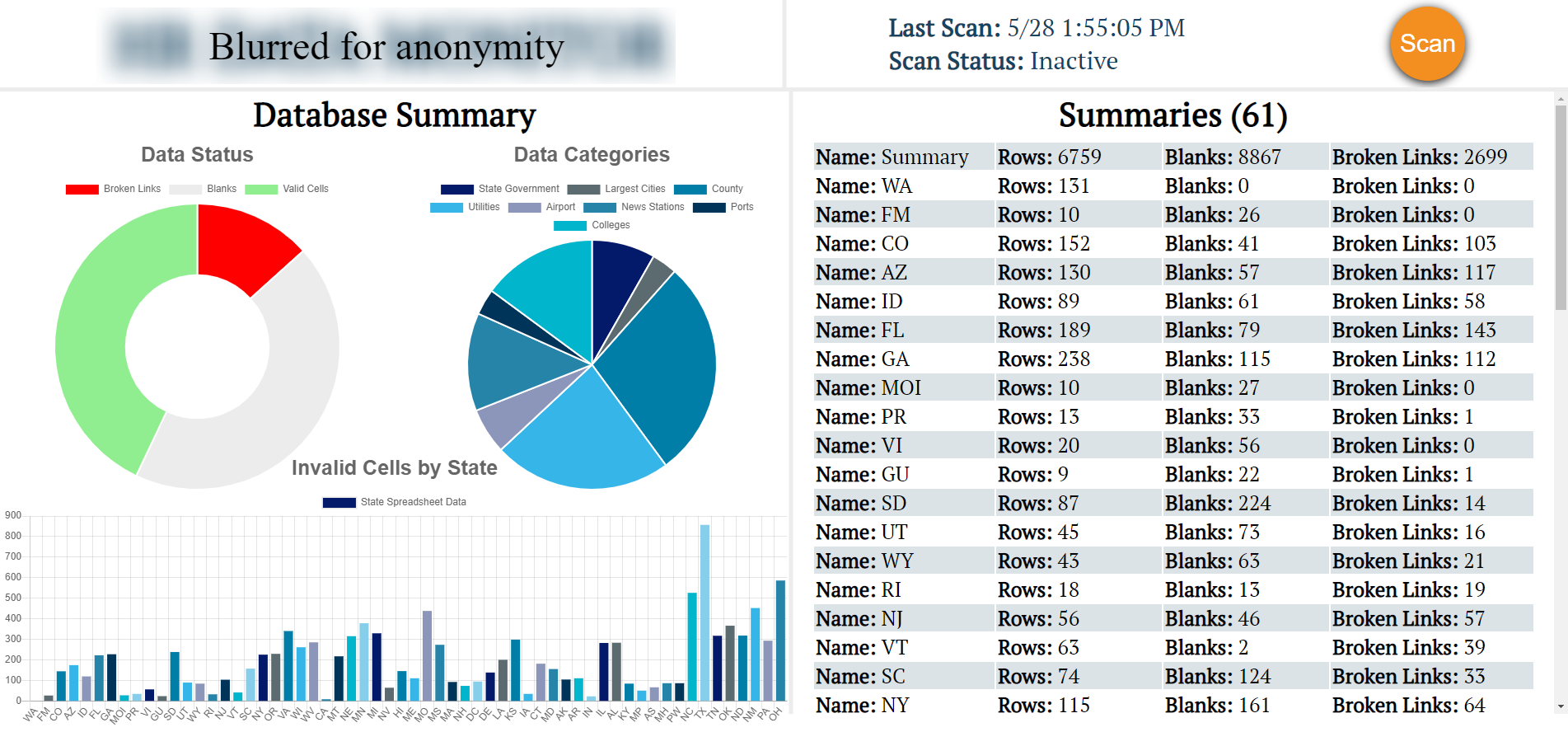Toggle the Broken Links legend item
The width and height of the screenshot is (1568, 732).
(x=114, y=189)
